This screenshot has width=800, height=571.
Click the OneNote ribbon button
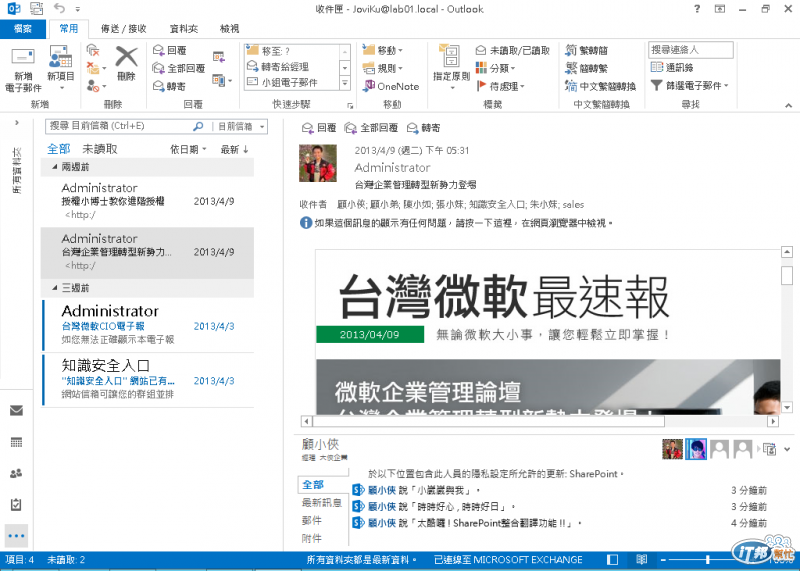(x=391, y=86)
